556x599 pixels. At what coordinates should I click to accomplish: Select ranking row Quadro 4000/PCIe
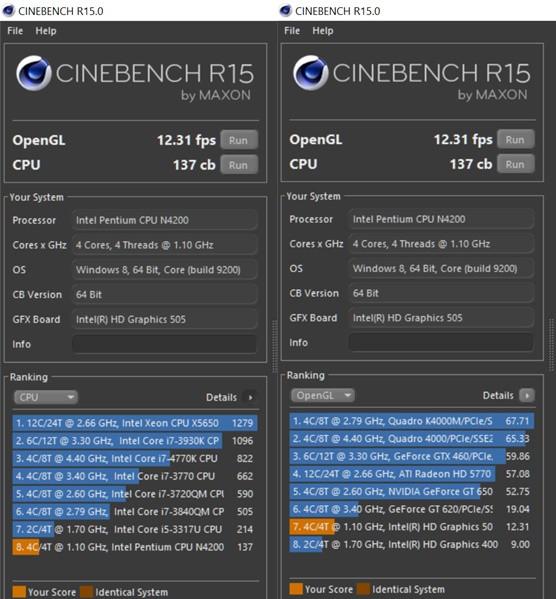412,439
